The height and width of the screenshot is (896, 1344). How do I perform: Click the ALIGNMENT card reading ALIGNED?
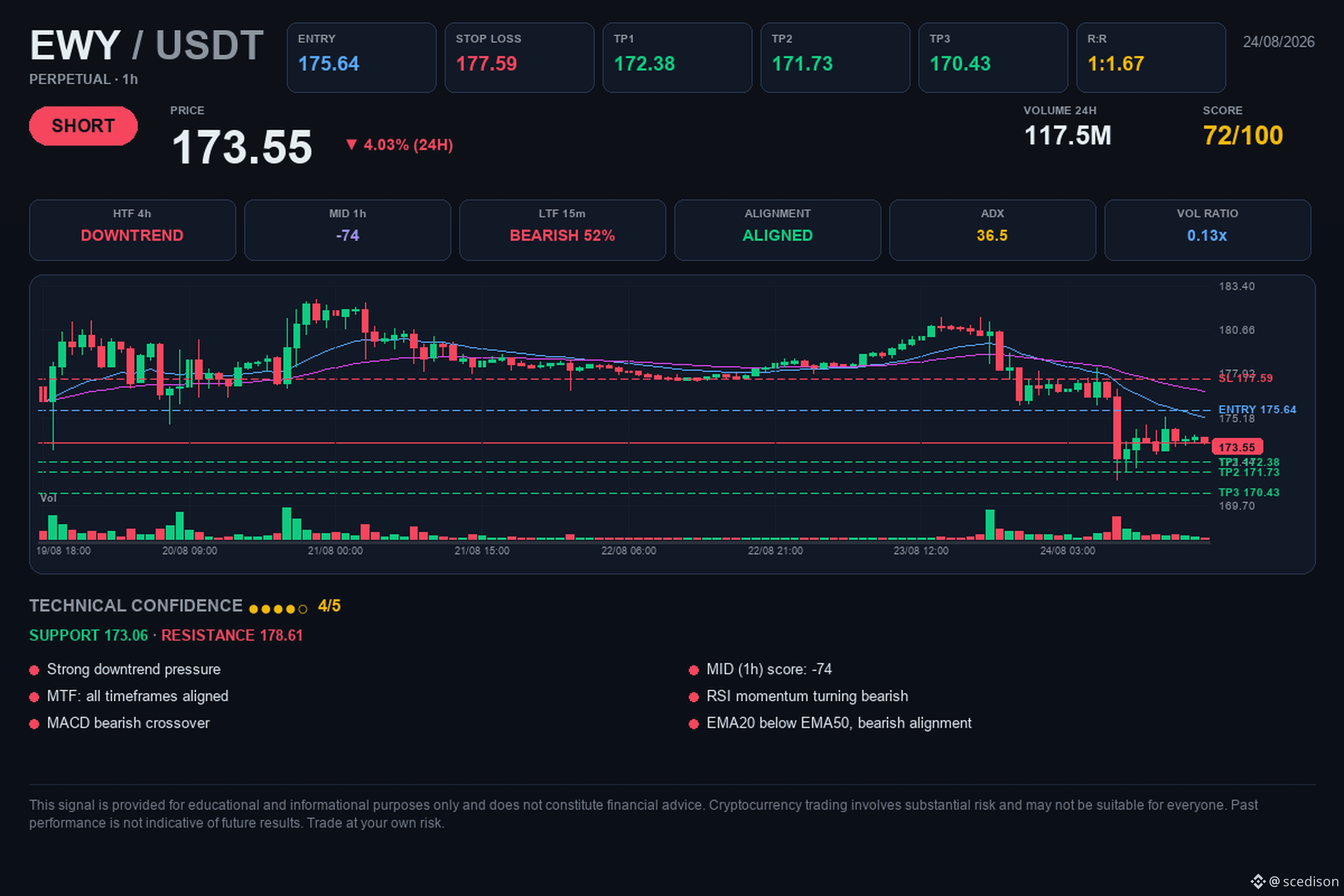click(778, 230)
